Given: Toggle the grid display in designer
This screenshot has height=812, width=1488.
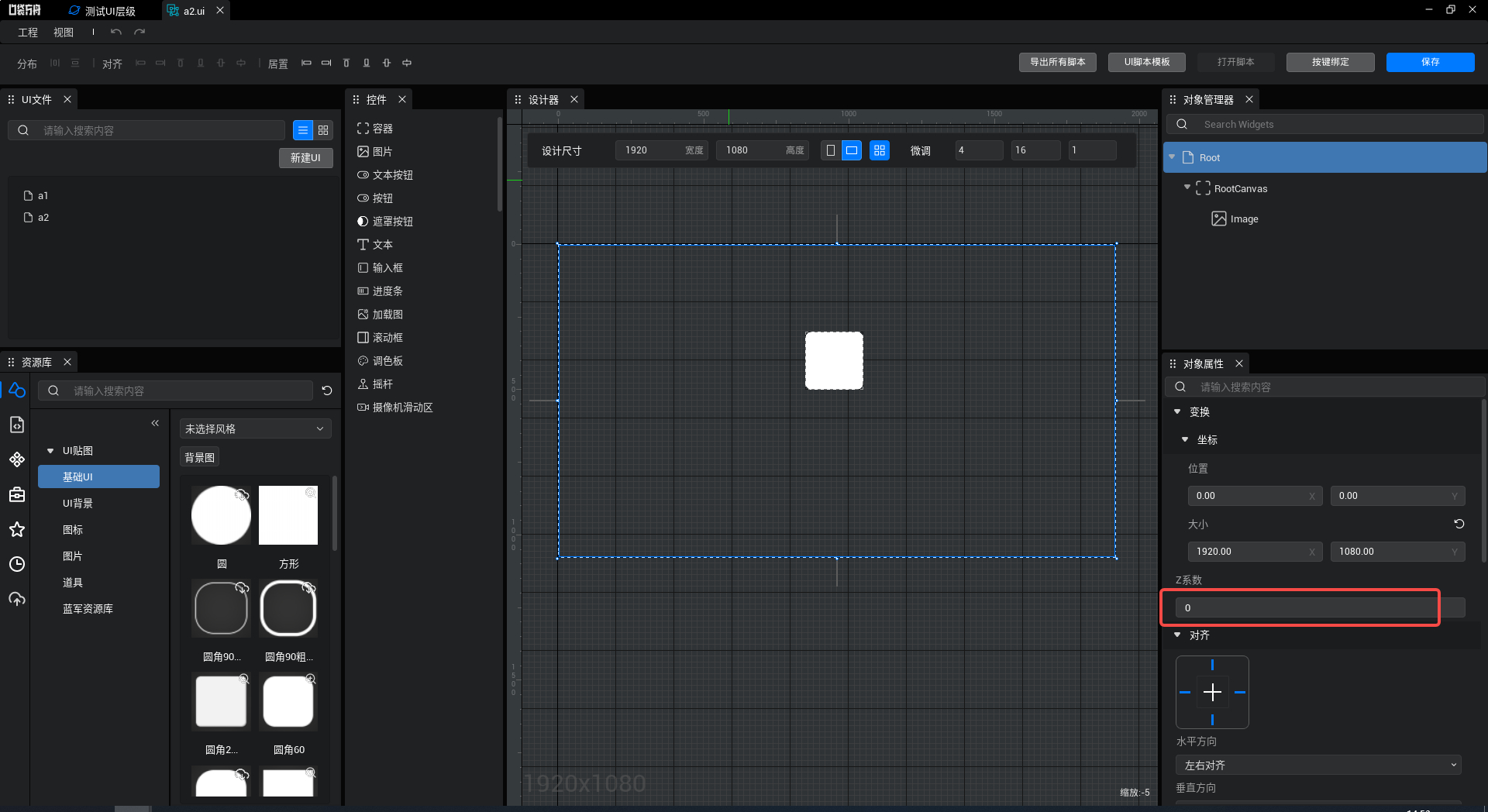Looking at the screenshot, I should point(879,150).
